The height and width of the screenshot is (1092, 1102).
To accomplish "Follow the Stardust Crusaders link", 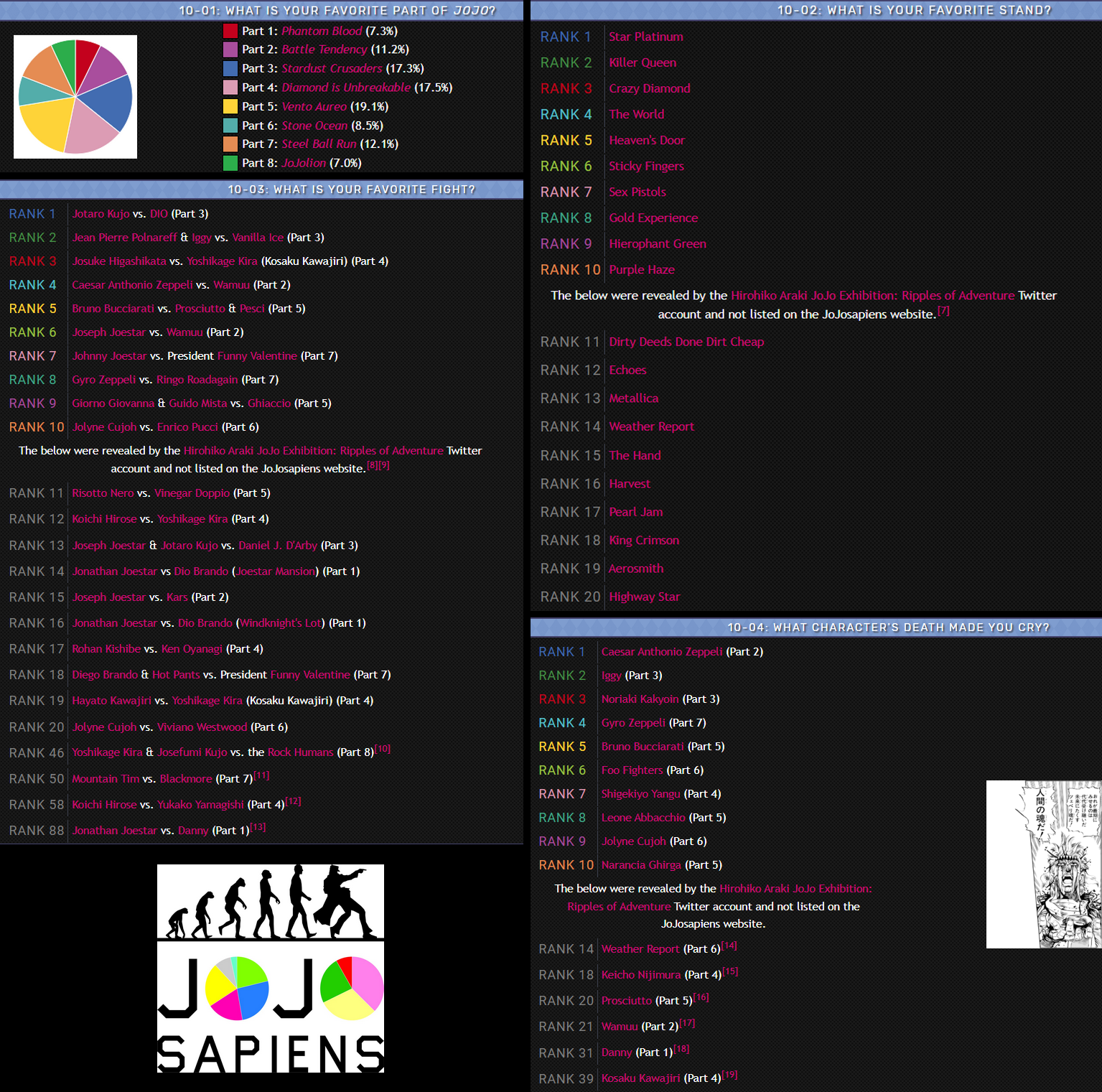I will click(x=332, y=68).
